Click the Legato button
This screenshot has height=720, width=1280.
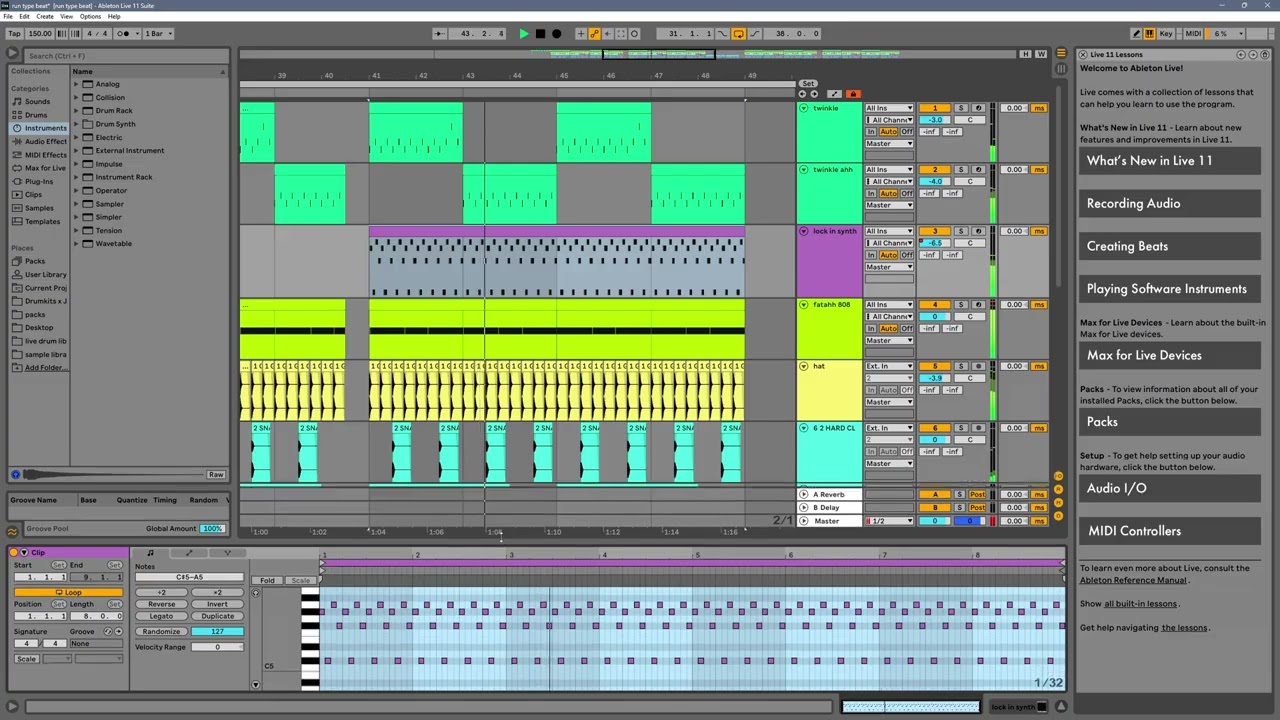(161, 616)
